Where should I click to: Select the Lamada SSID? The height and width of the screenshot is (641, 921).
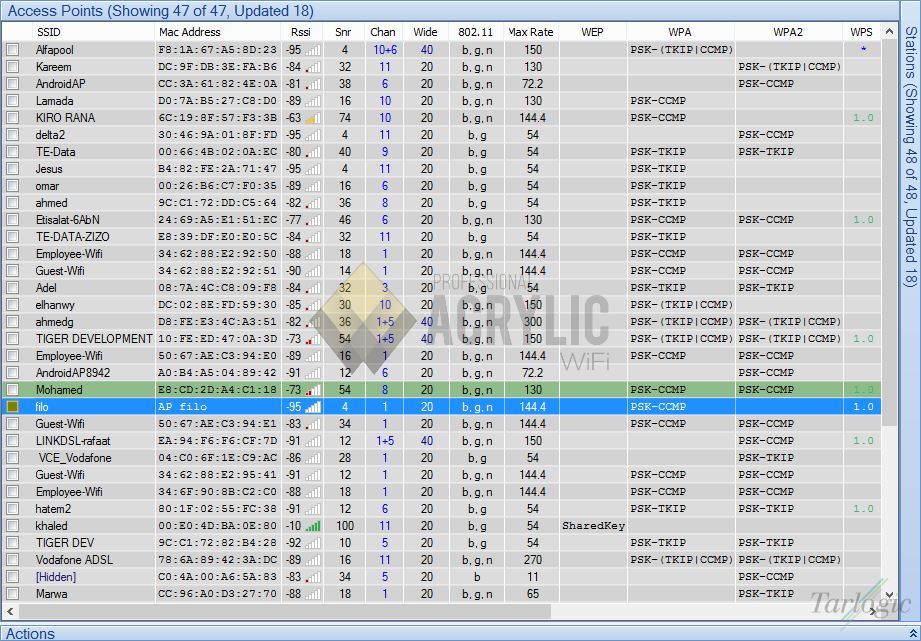[54, 101]
